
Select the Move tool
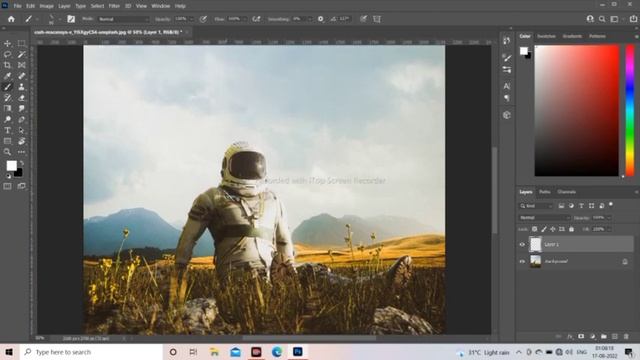tap(7, 43)
